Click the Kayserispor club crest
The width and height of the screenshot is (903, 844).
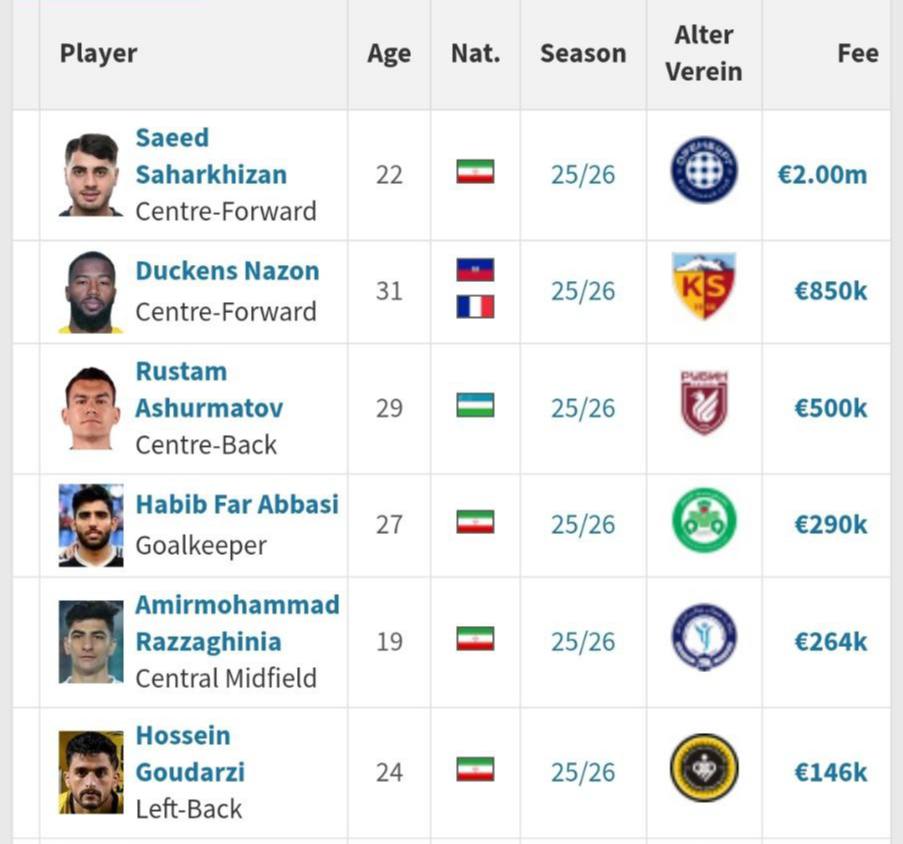click(703, 288)
